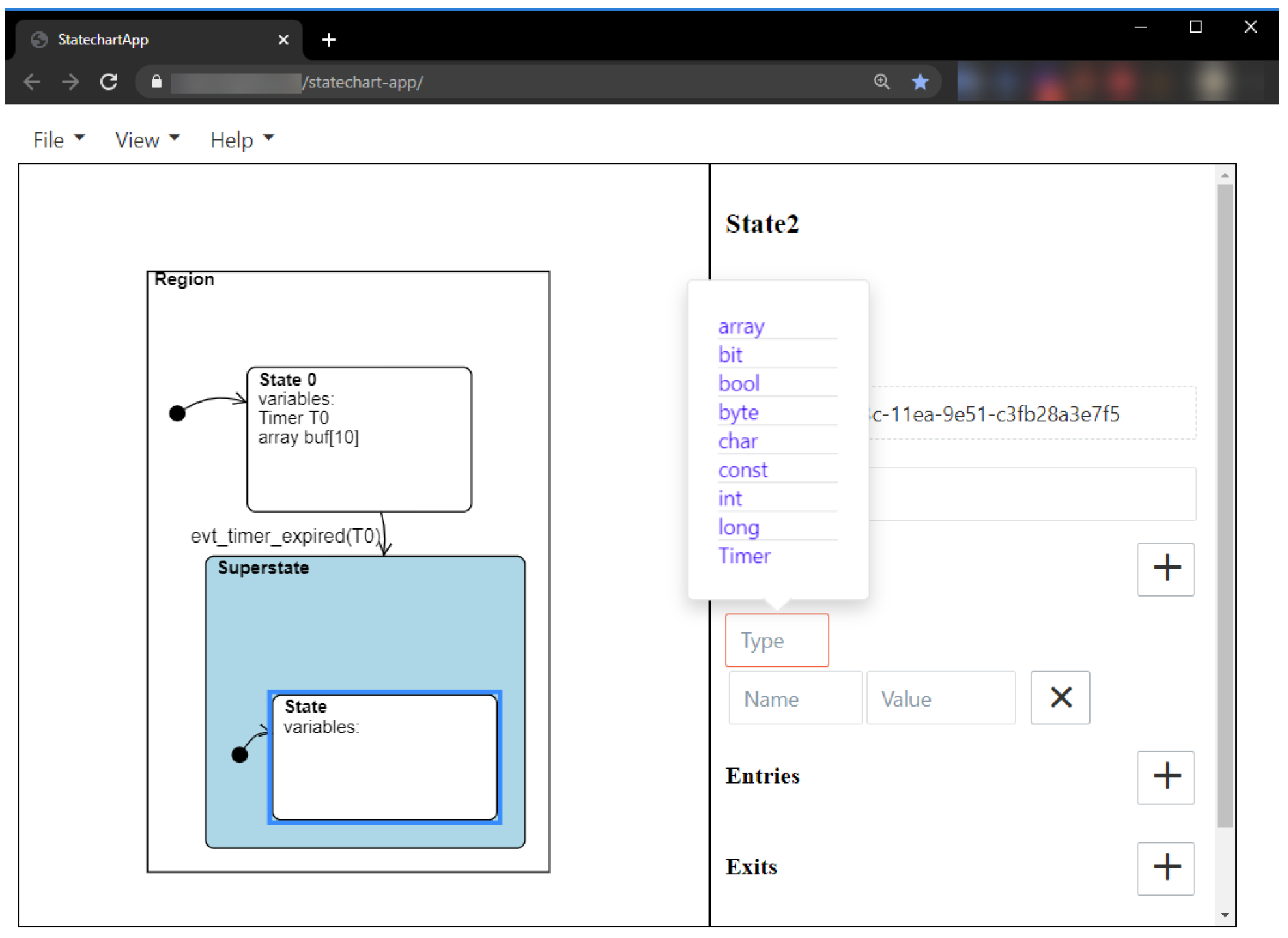Bookmark this page with star icon
The width and height of the screenshot is (1288, 938).
point(920,82)
